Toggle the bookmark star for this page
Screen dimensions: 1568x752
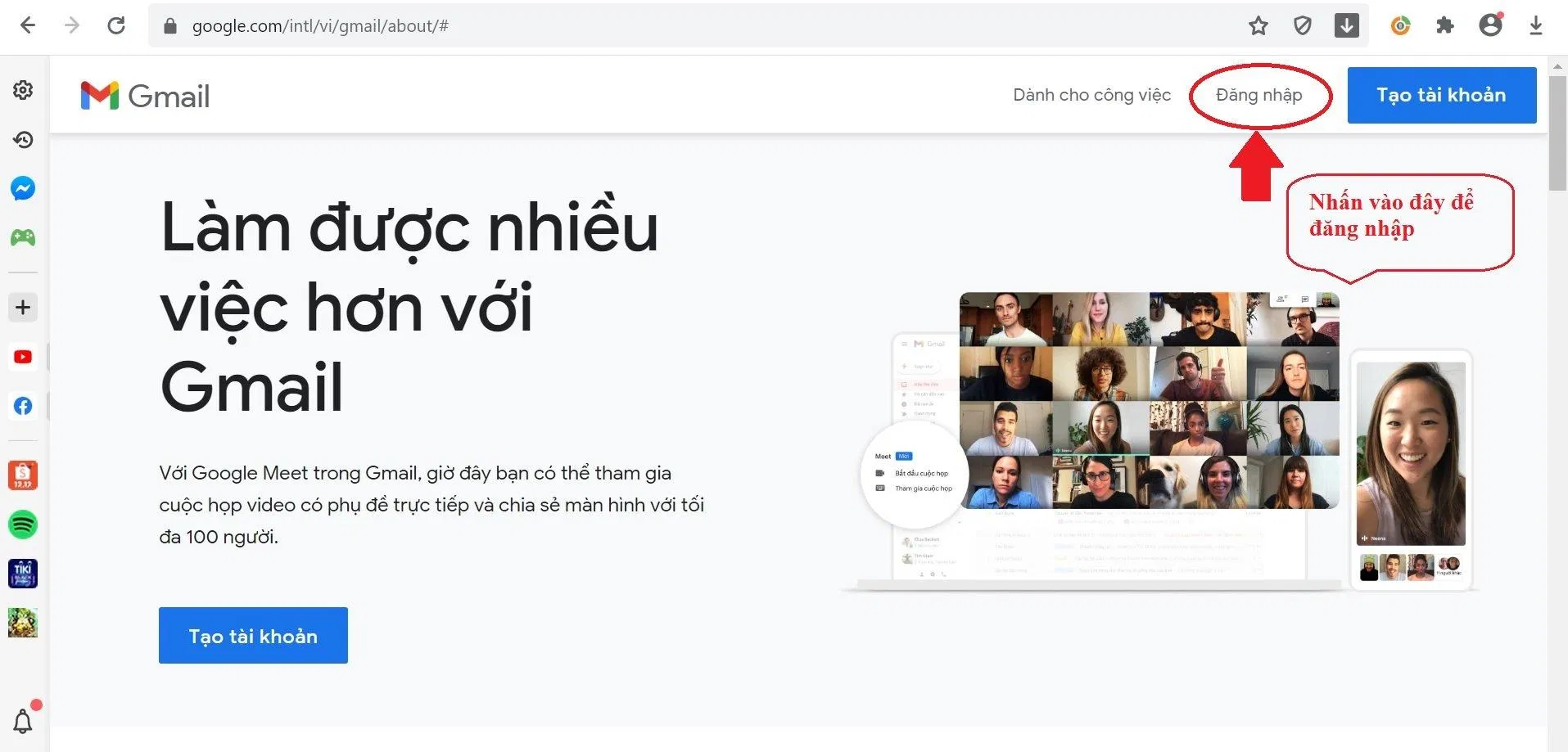(x=1258, y=25)
